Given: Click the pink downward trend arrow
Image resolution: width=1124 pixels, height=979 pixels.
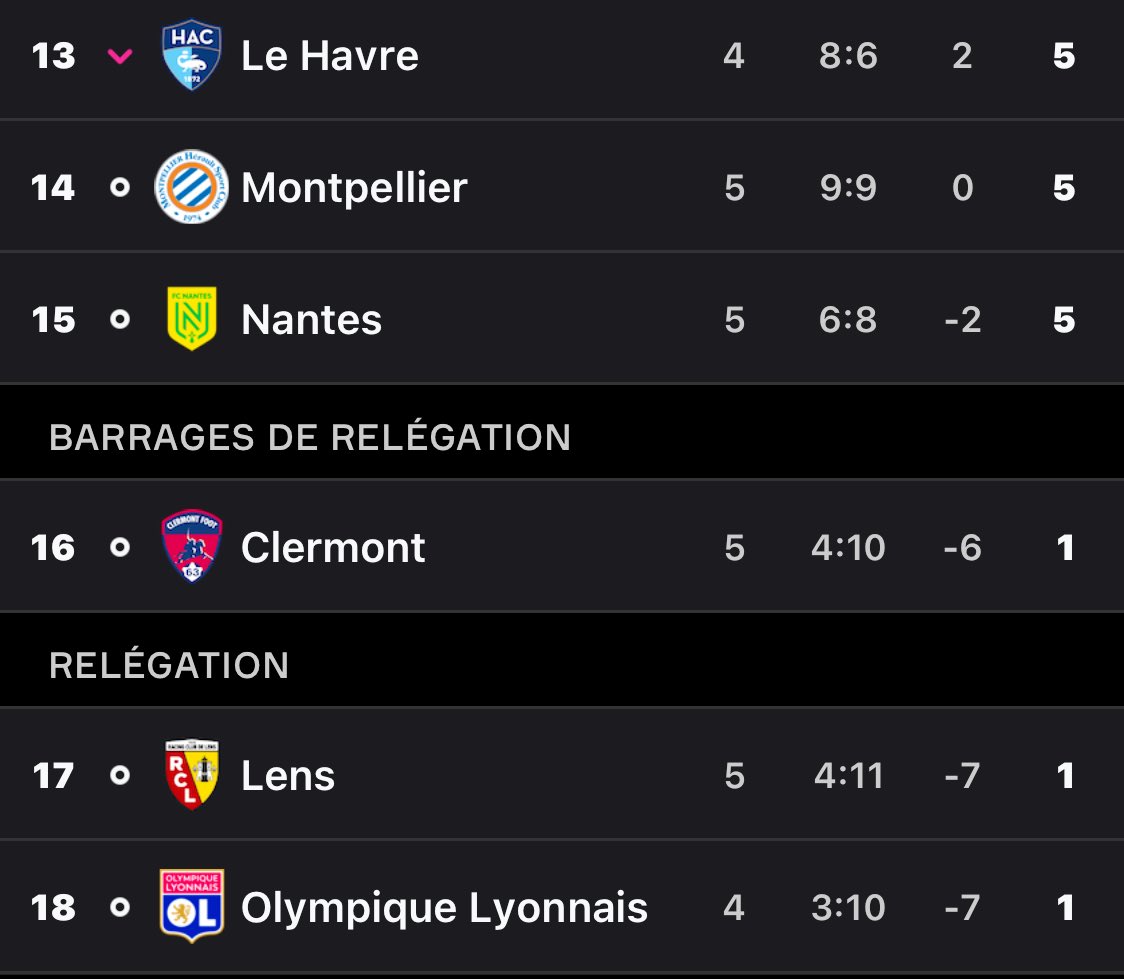Looking at the screenshot, I should (x=120, y=56).
